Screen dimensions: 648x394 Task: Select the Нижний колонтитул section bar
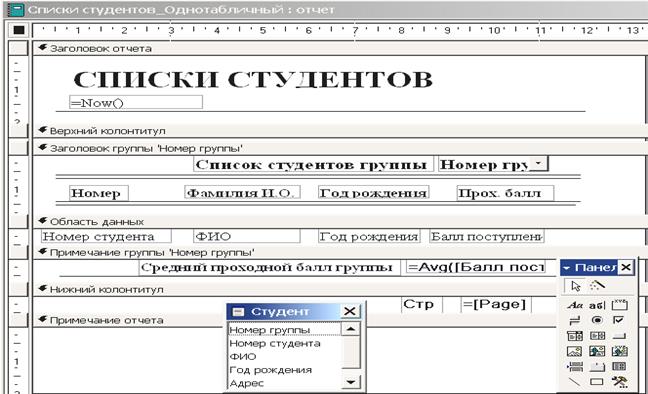coord(295,289)
